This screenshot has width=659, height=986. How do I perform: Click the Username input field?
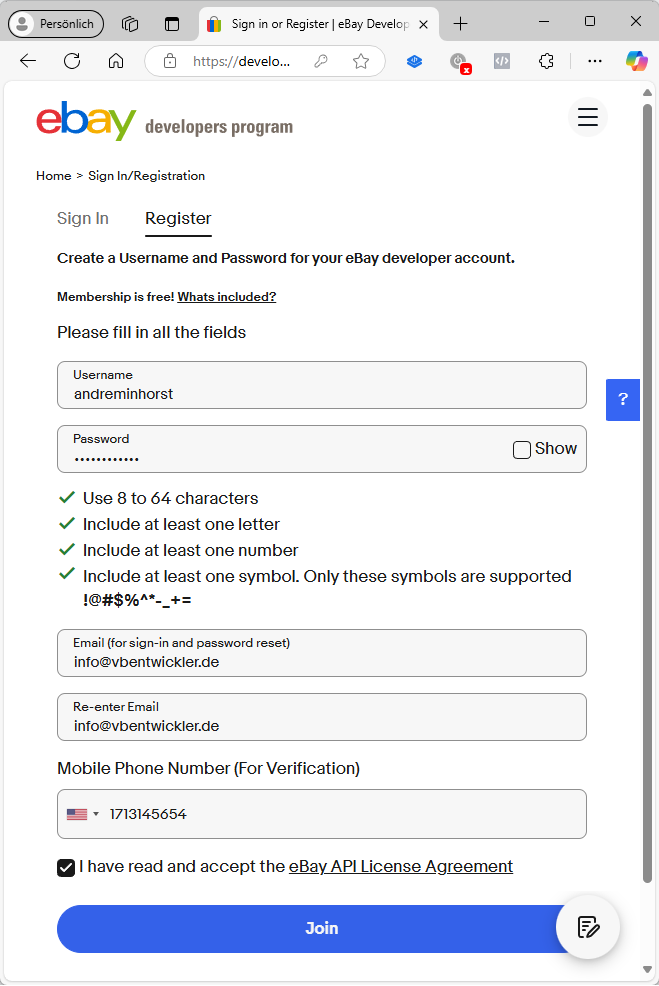click(321, 390)
